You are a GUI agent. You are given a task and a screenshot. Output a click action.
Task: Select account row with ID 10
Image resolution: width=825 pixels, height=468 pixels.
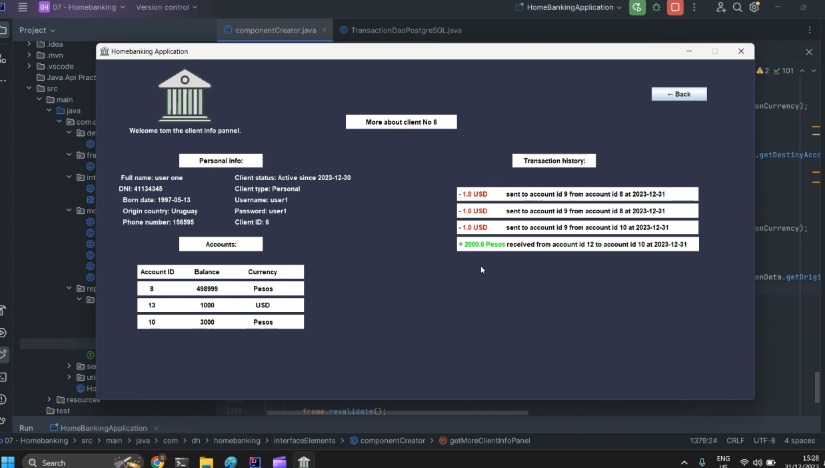(220, 322)
